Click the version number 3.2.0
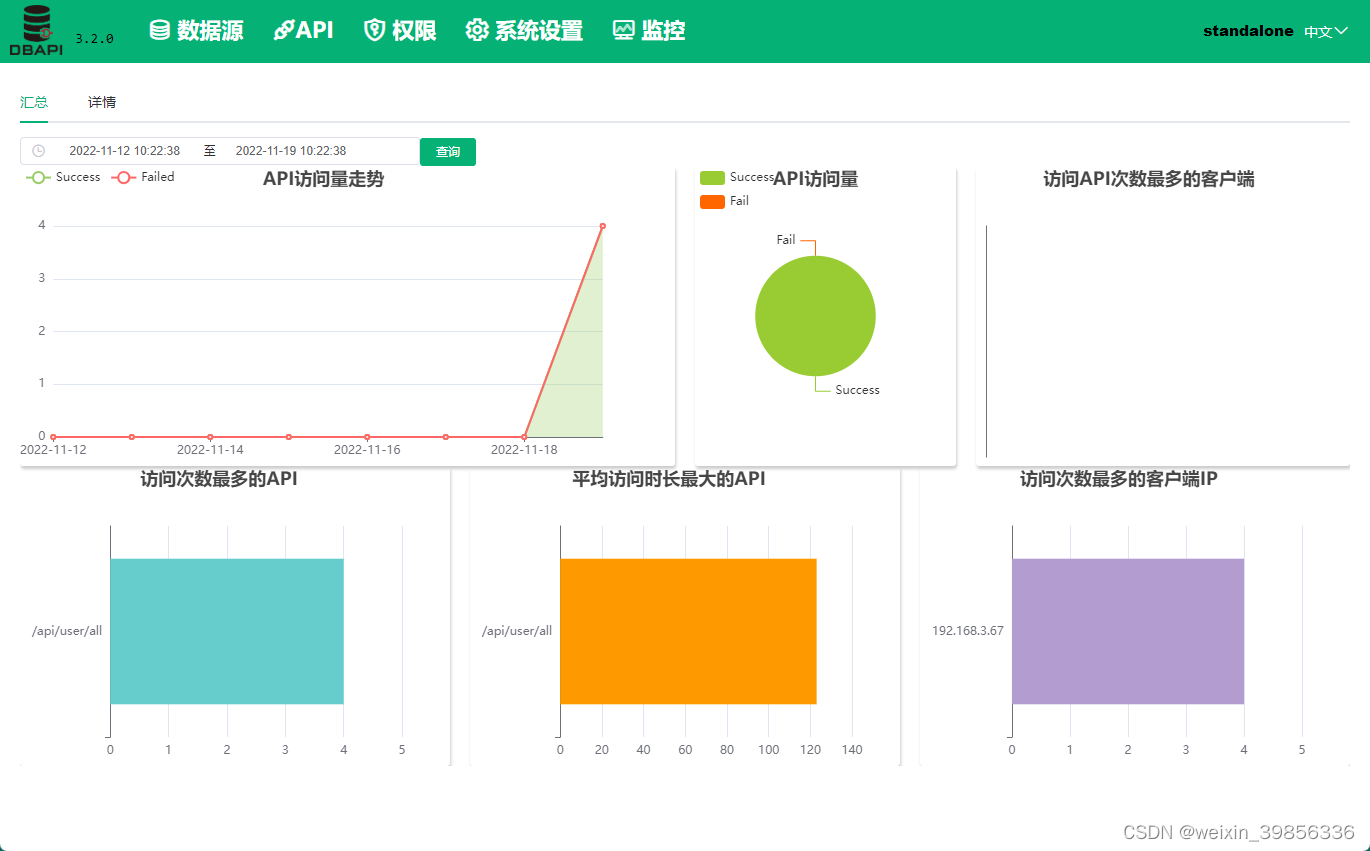This screenshot has height=851, width=1370. coord(95,38)
